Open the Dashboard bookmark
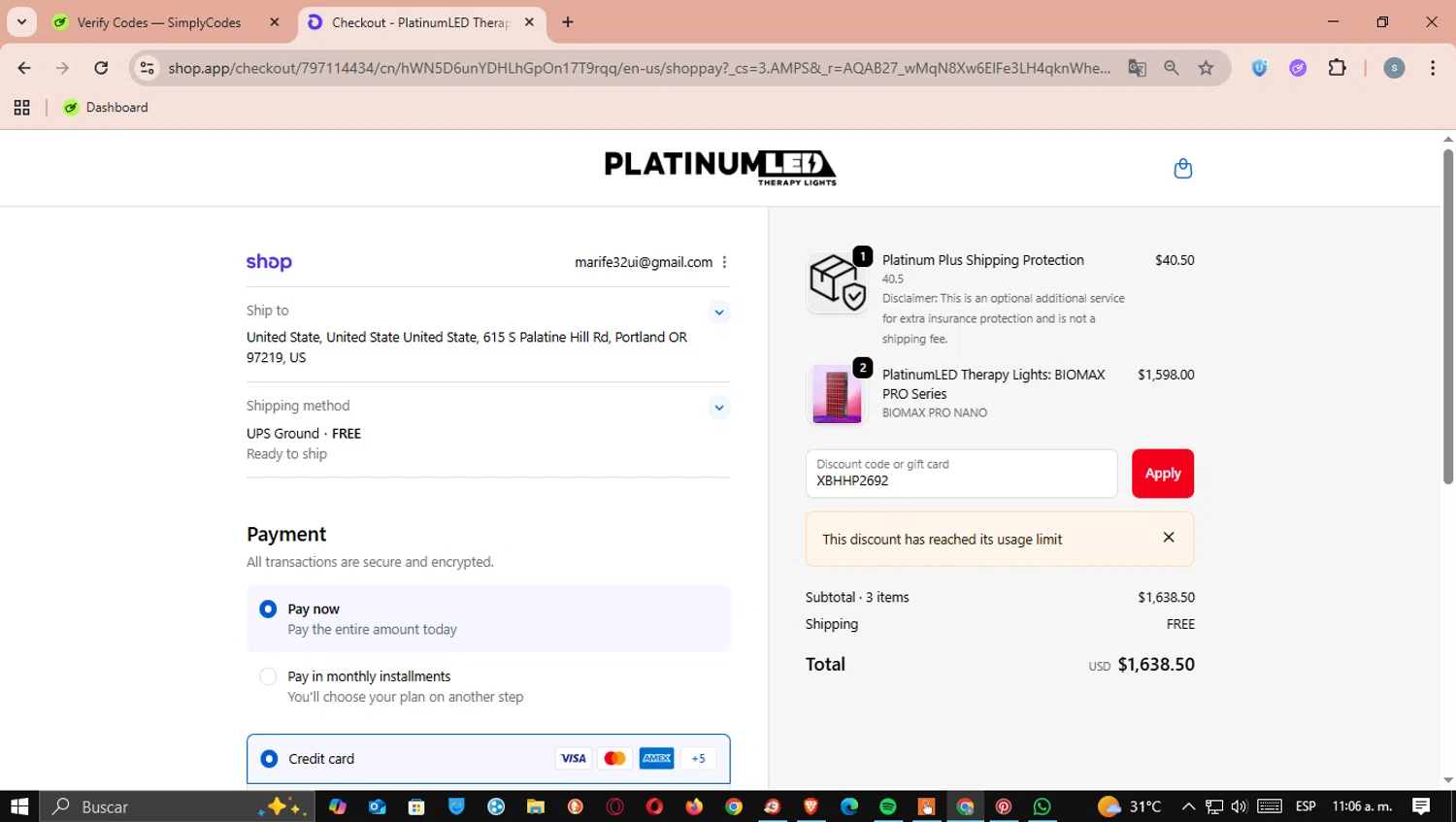1456x822 pixels. (106, 108)
